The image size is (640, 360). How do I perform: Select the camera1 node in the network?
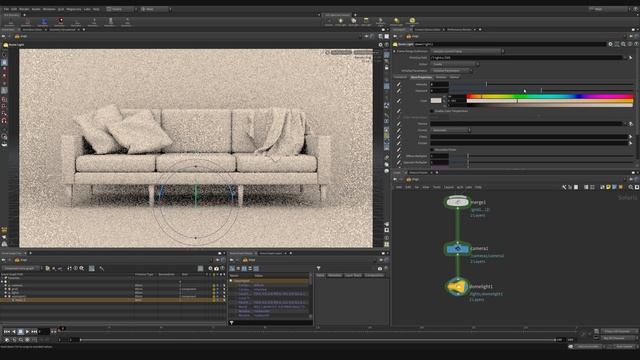point(457,249)
